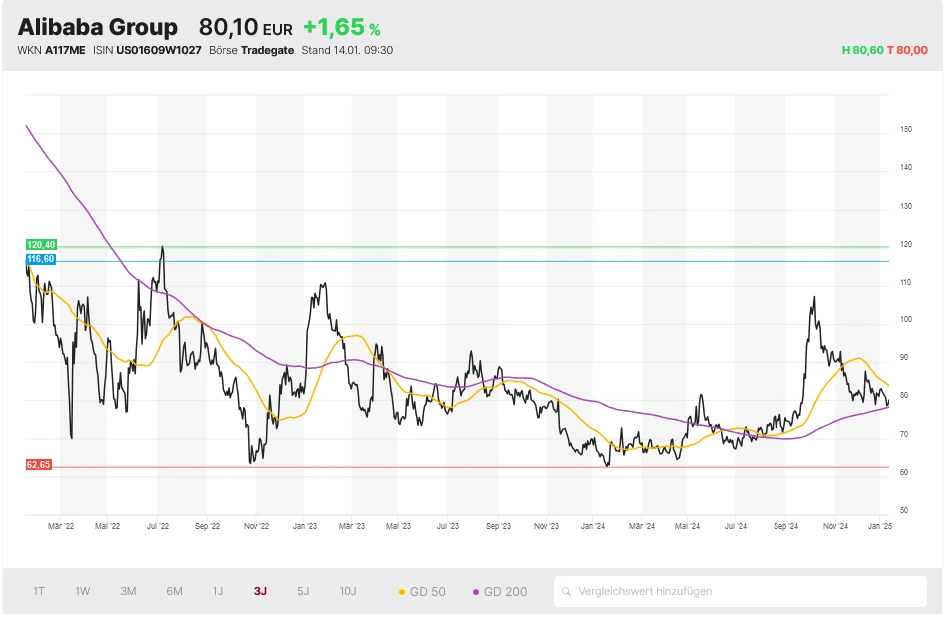Show the 3M time period

(x=128, y=591)
